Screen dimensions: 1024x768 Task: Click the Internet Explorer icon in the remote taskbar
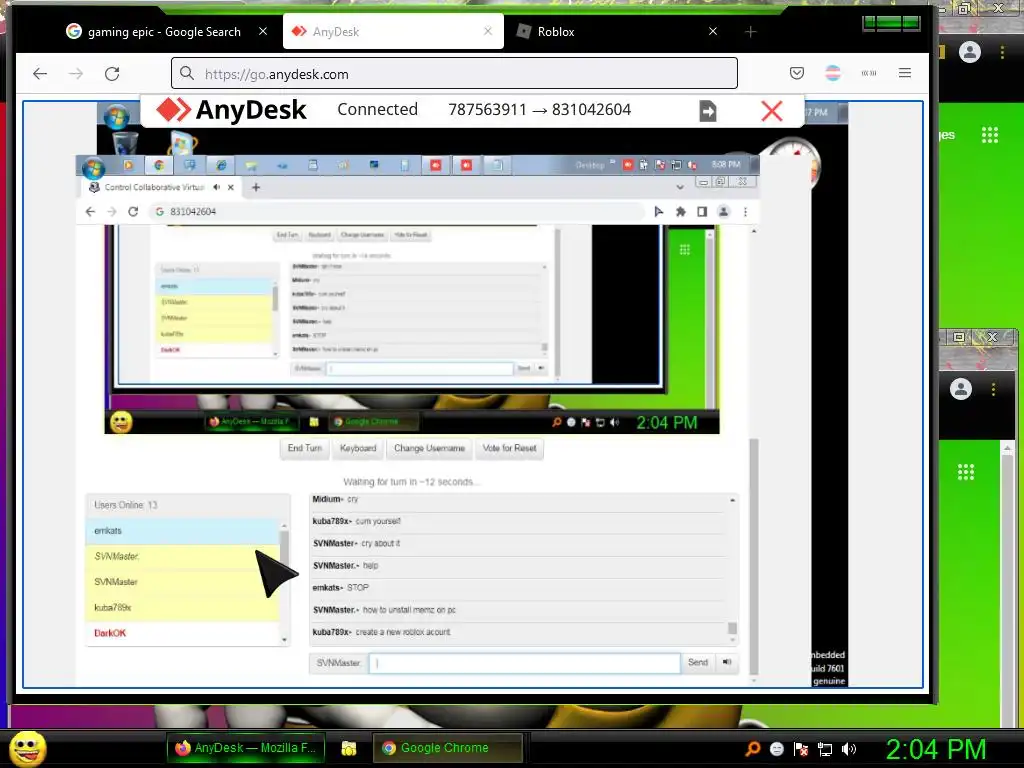coord(221,165)
